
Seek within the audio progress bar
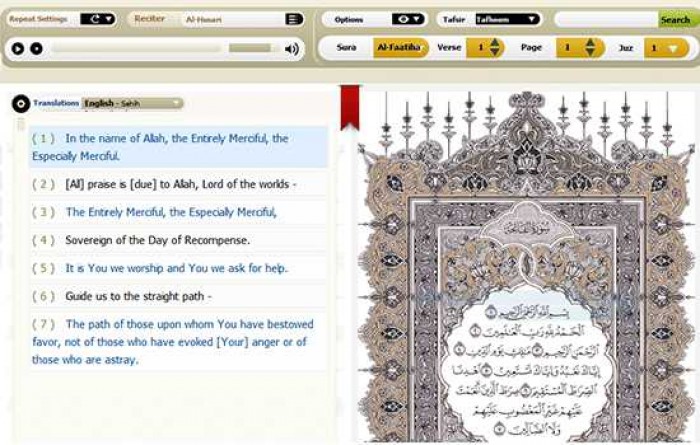136,48
